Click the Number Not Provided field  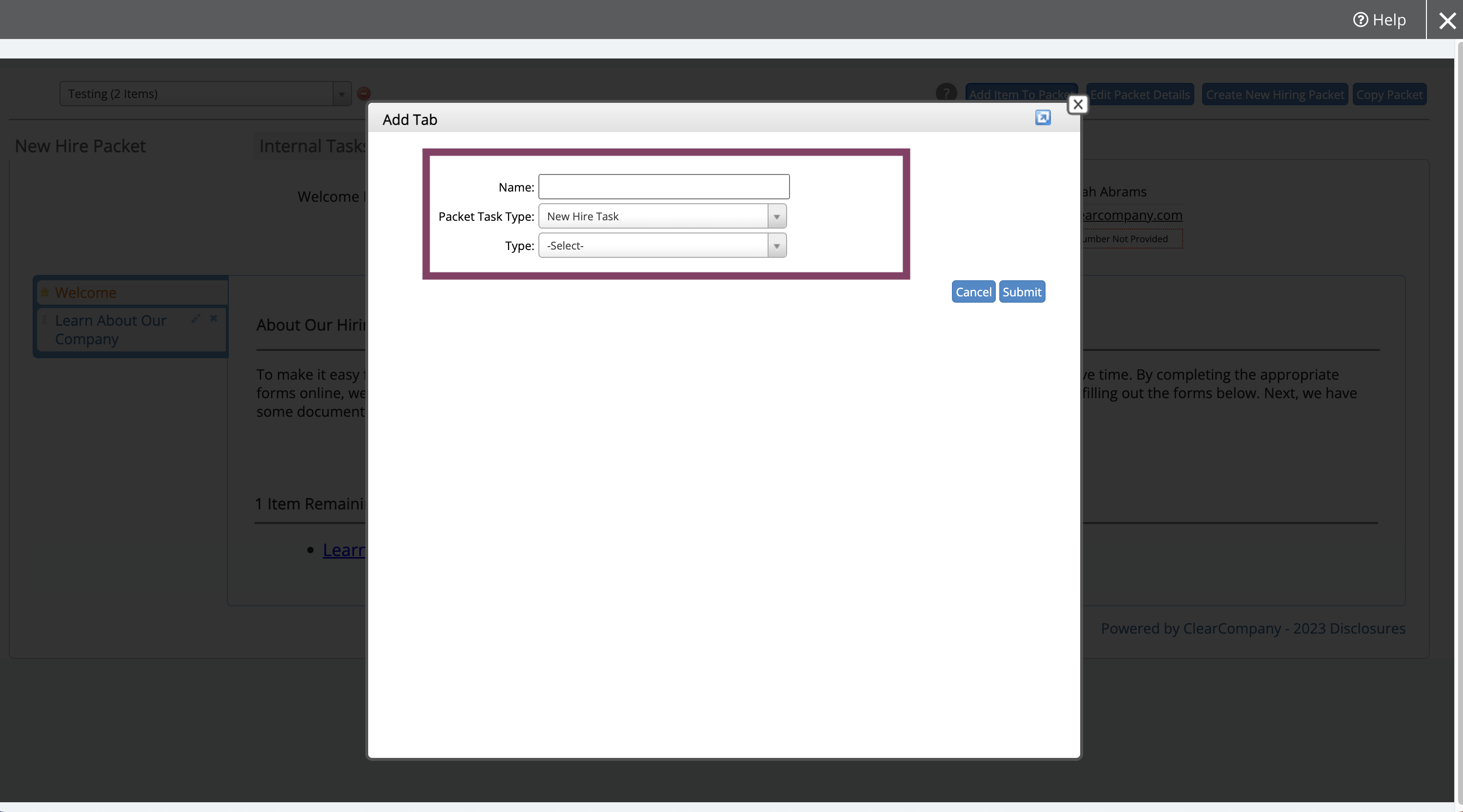click(1132, 239)
